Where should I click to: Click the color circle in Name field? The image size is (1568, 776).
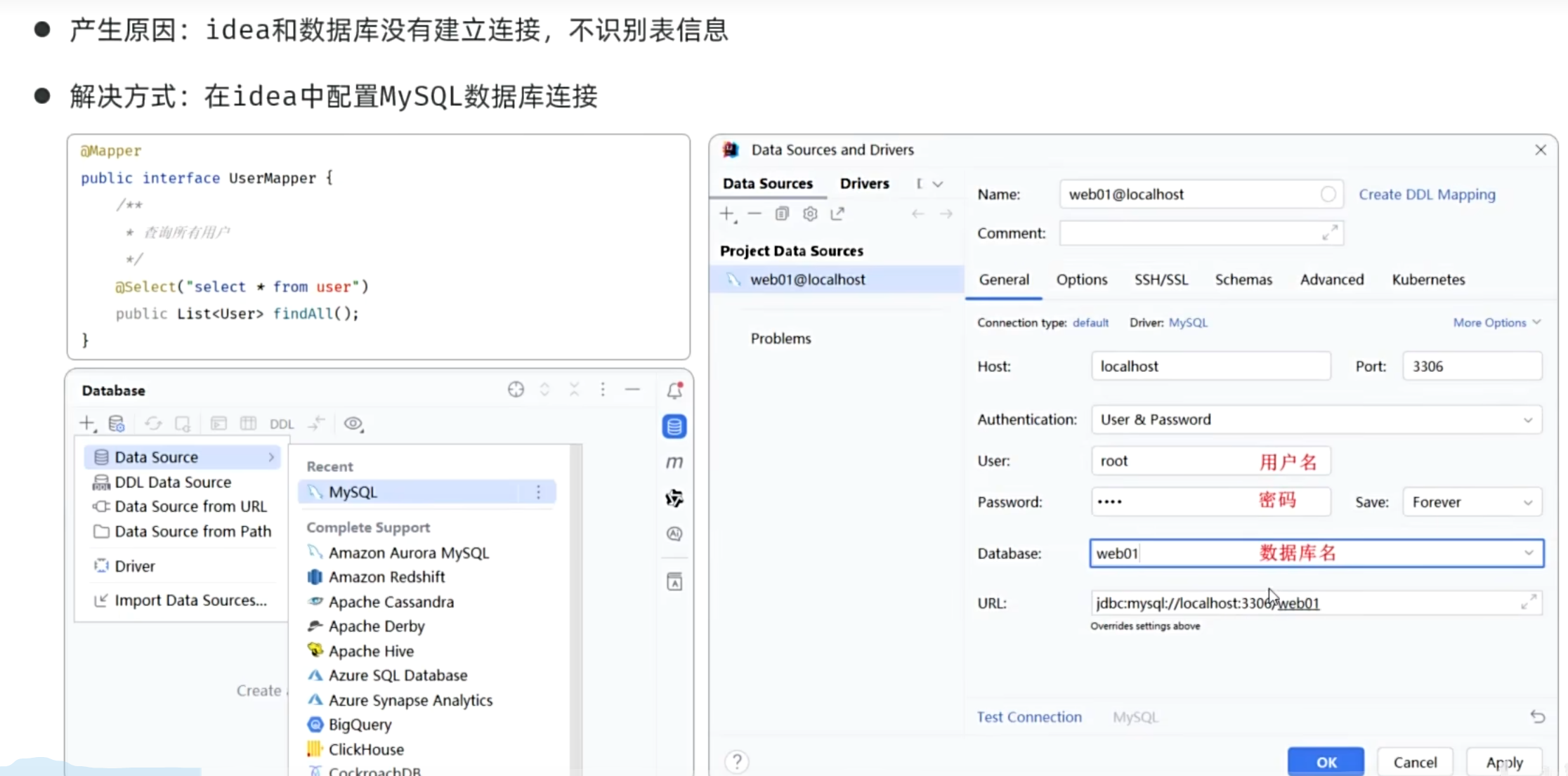pyautogui.click(x=1327, y=195)
